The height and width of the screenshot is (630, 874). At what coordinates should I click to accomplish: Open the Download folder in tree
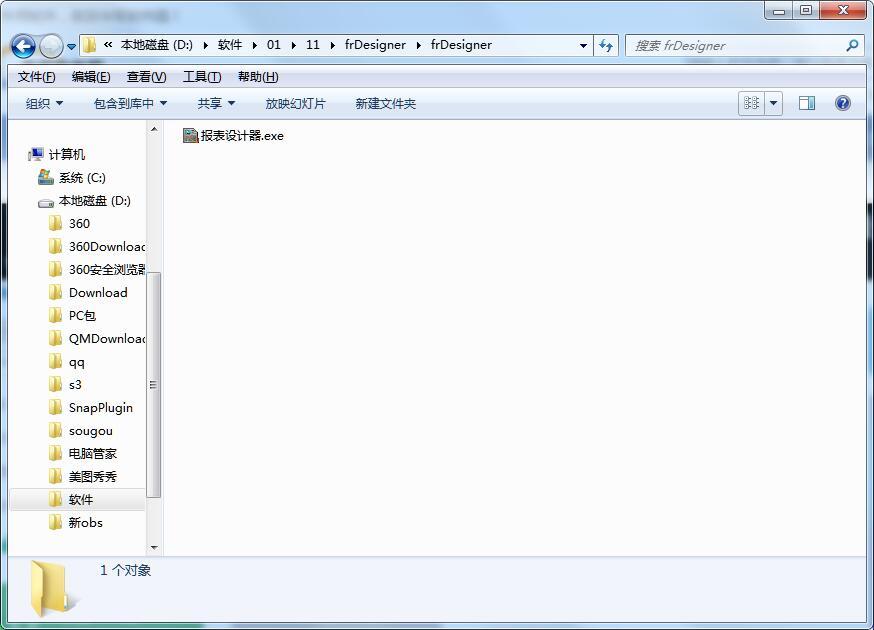click(98, 293)
